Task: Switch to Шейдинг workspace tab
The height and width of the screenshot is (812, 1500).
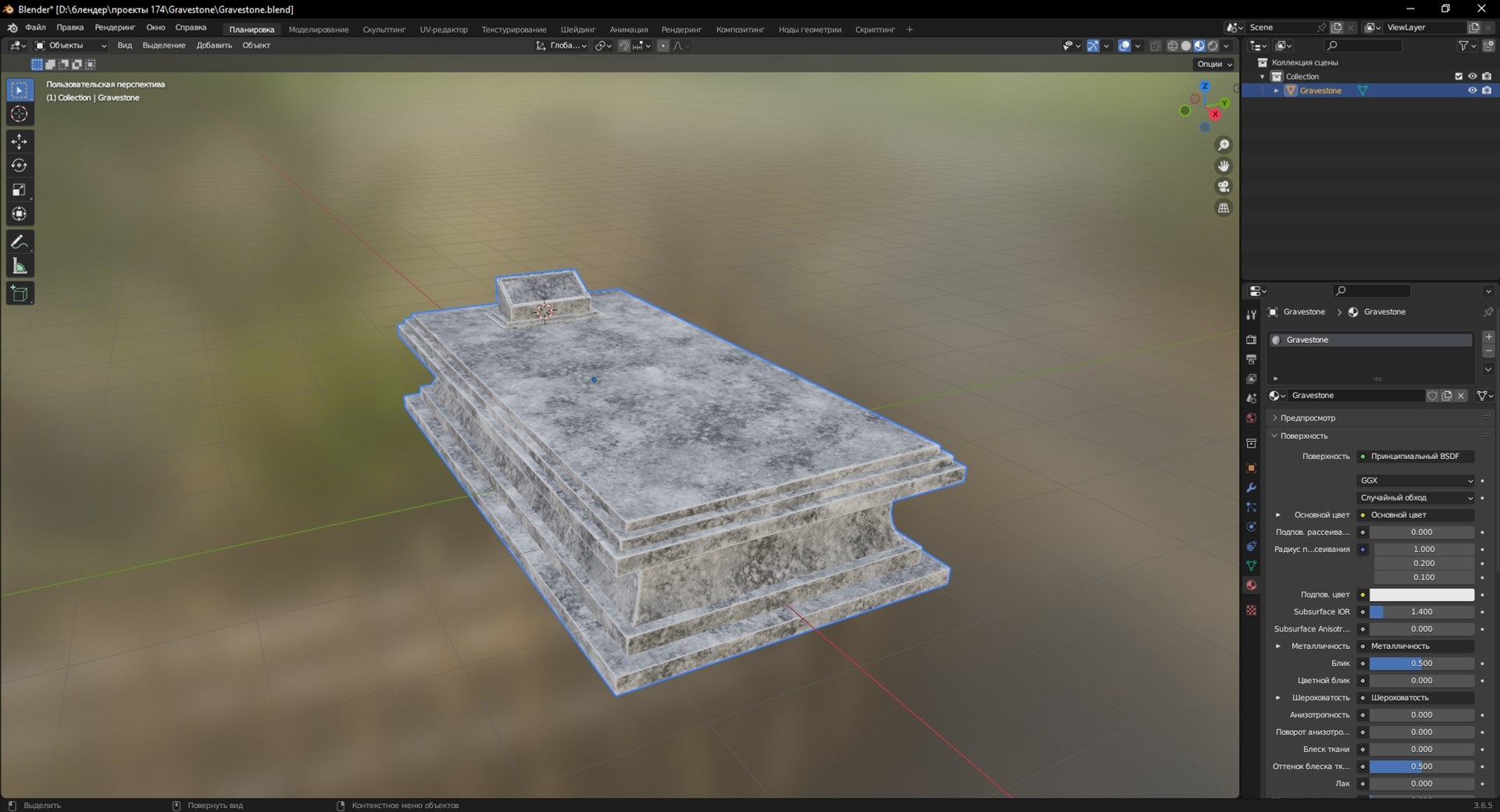Action: pyautogui.click(x=578, y=30)
